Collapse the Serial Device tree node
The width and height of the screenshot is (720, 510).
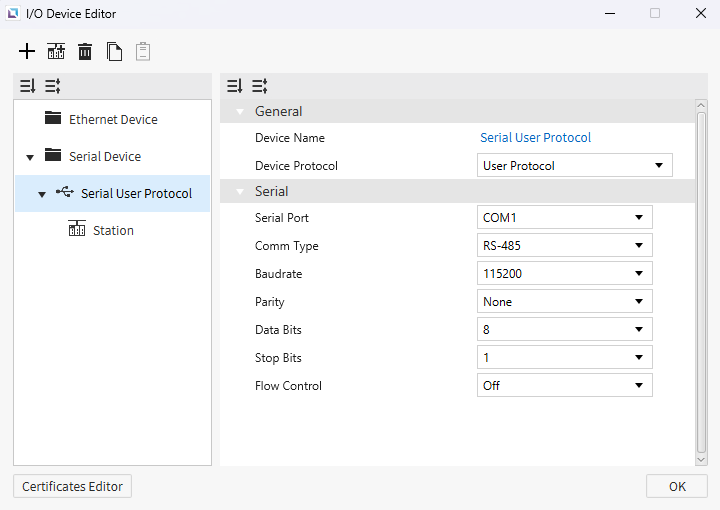pos(30,157)
